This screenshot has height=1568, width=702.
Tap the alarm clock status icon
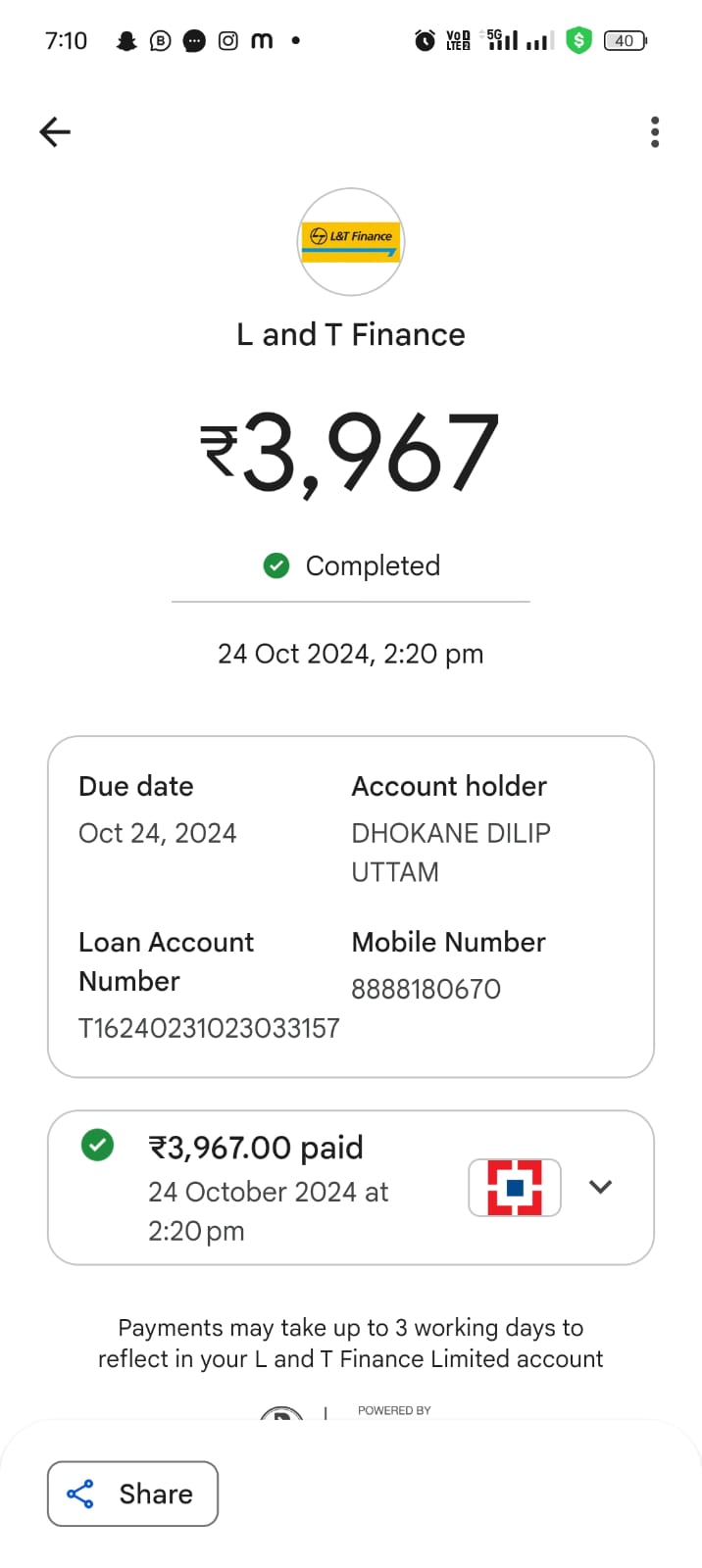(425, 40)
